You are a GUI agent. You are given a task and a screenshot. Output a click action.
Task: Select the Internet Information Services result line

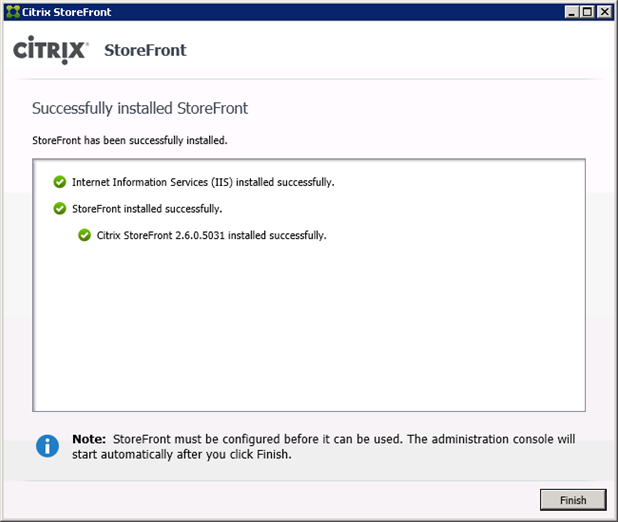pos(203,183)
